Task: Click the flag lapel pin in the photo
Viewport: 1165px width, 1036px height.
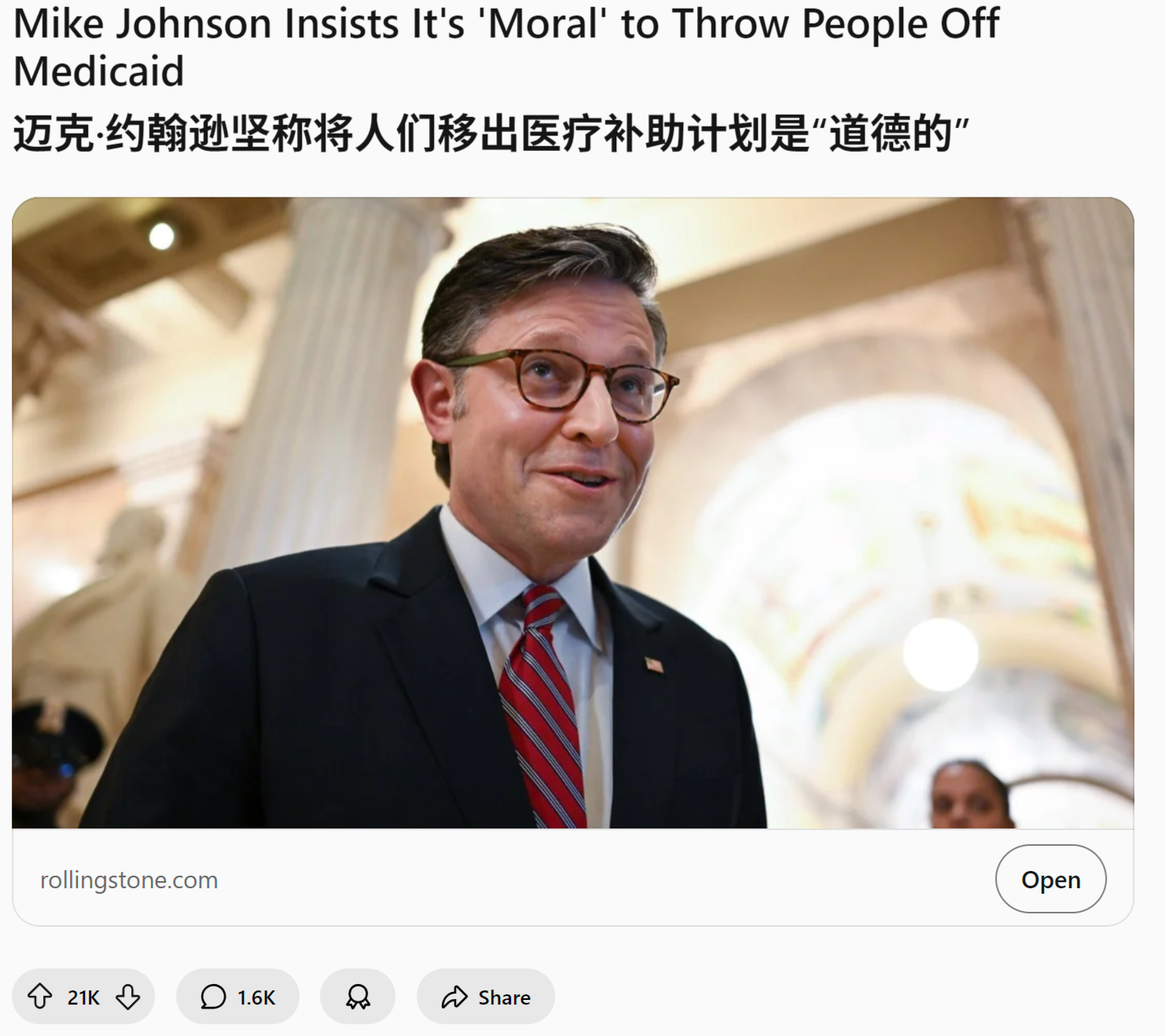Action: 654,665
